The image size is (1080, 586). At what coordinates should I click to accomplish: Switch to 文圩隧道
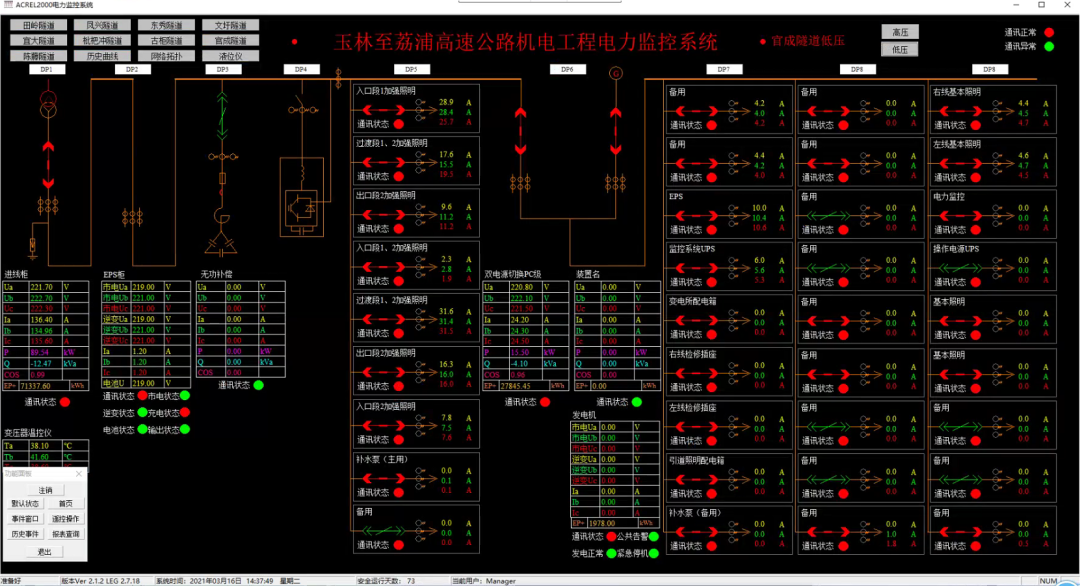(231, 25)
